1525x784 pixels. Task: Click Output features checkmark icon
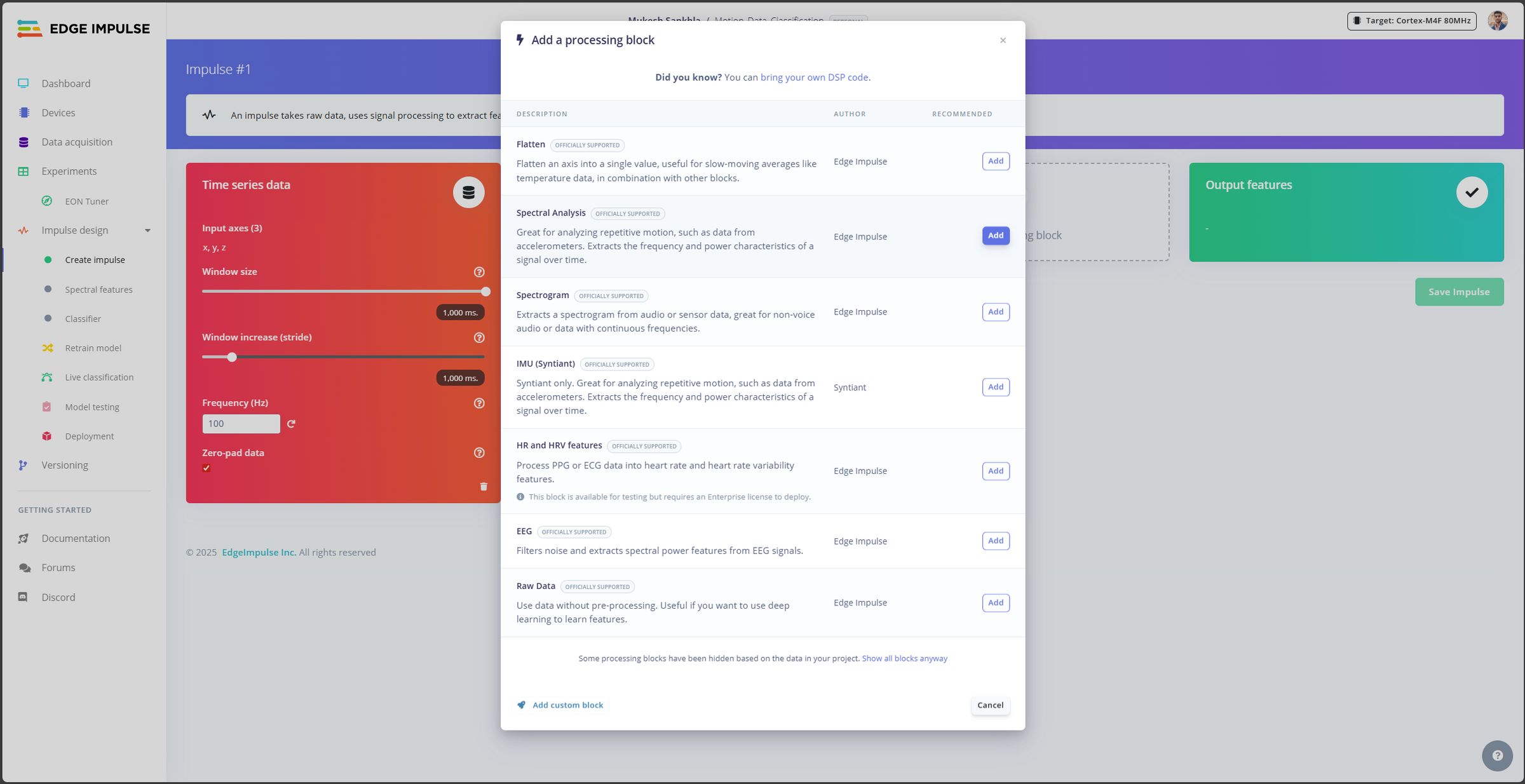pos(1472,192)
